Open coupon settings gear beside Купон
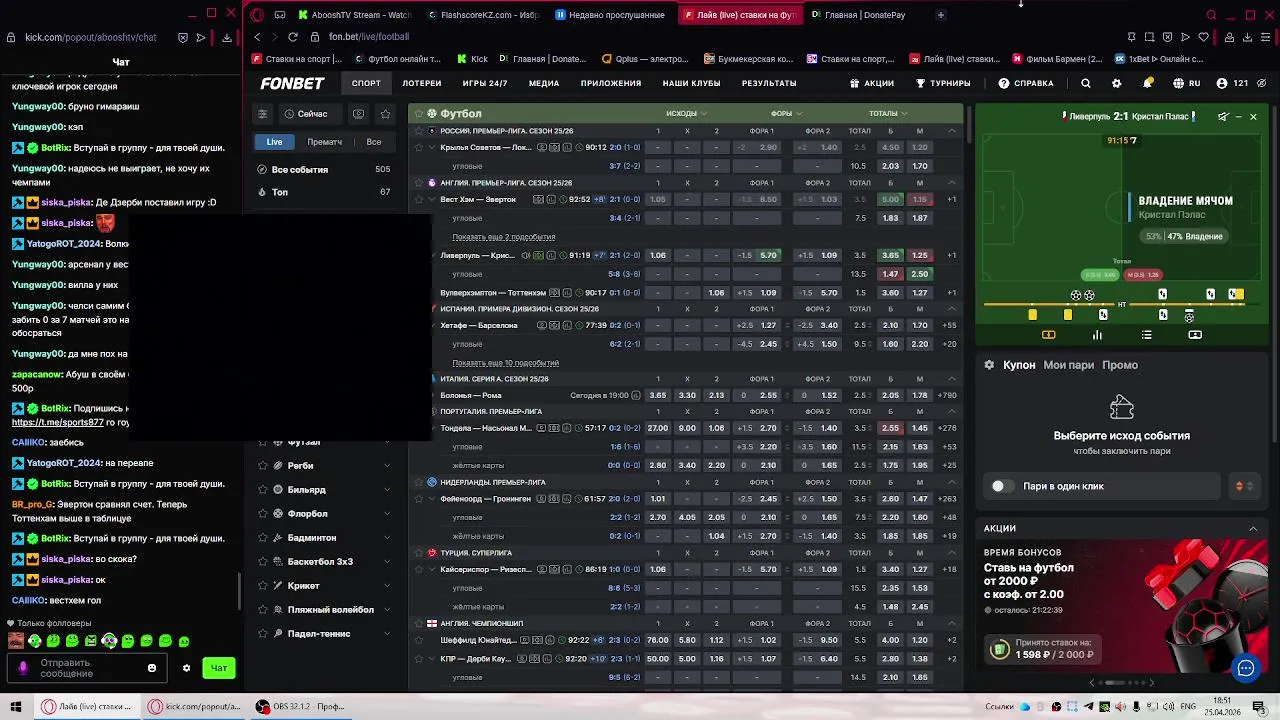 [x=989, y=365]
